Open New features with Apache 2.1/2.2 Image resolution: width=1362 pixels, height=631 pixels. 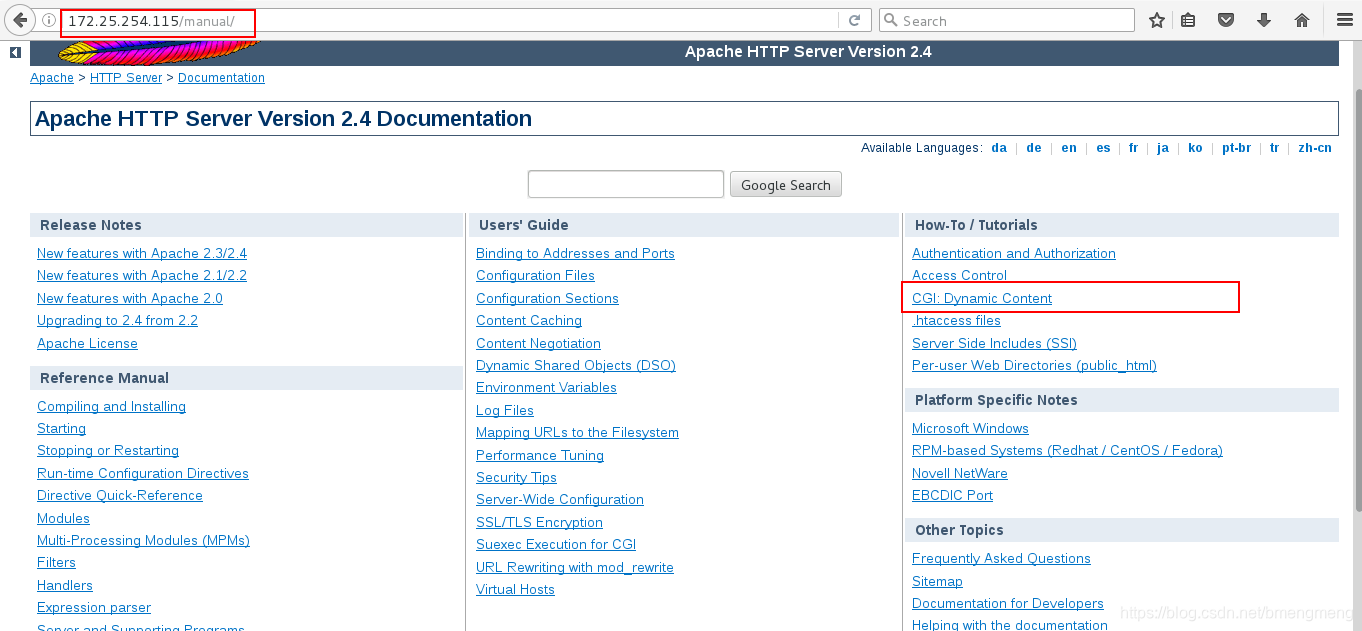coord(142,275)
